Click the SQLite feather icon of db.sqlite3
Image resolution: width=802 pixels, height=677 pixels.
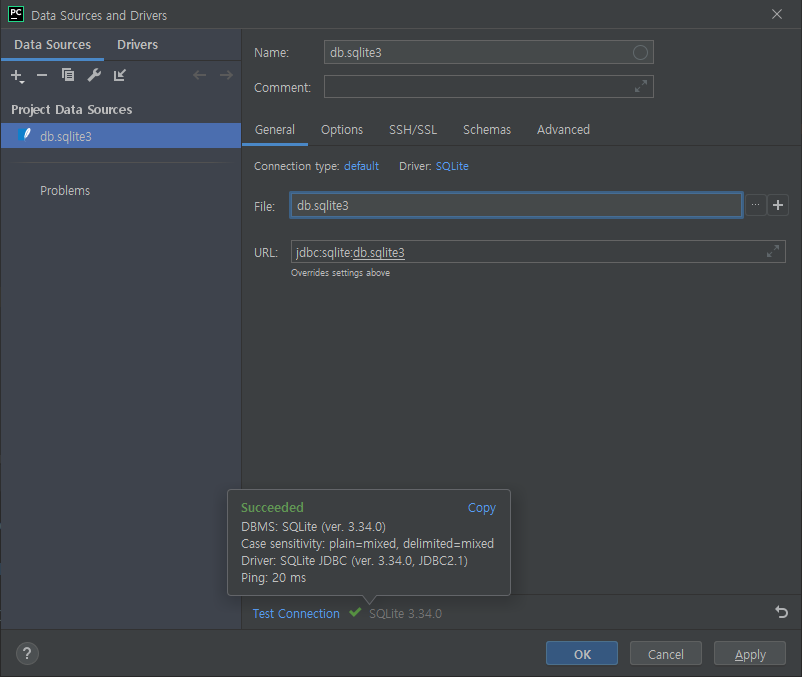25,135
